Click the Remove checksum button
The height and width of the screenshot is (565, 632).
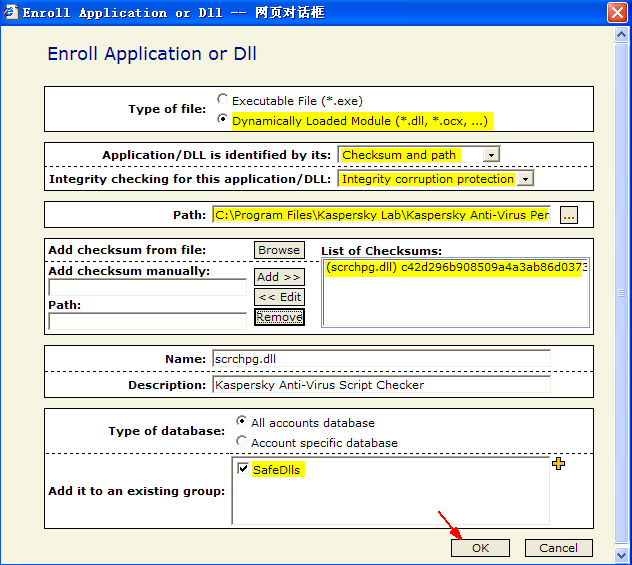click(279, 317)
